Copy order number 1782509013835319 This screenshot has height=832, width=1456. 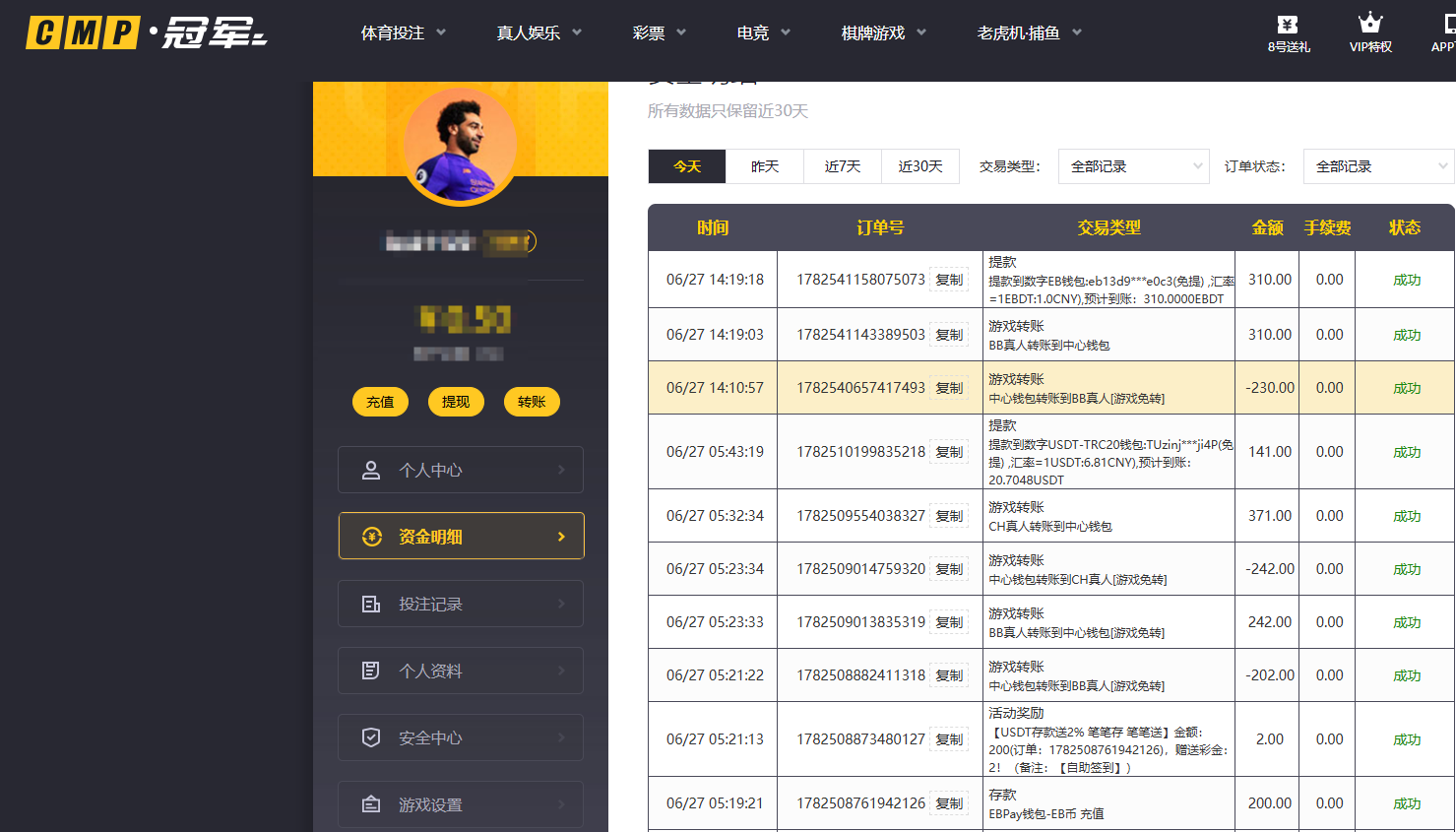(x=949, y=622)
